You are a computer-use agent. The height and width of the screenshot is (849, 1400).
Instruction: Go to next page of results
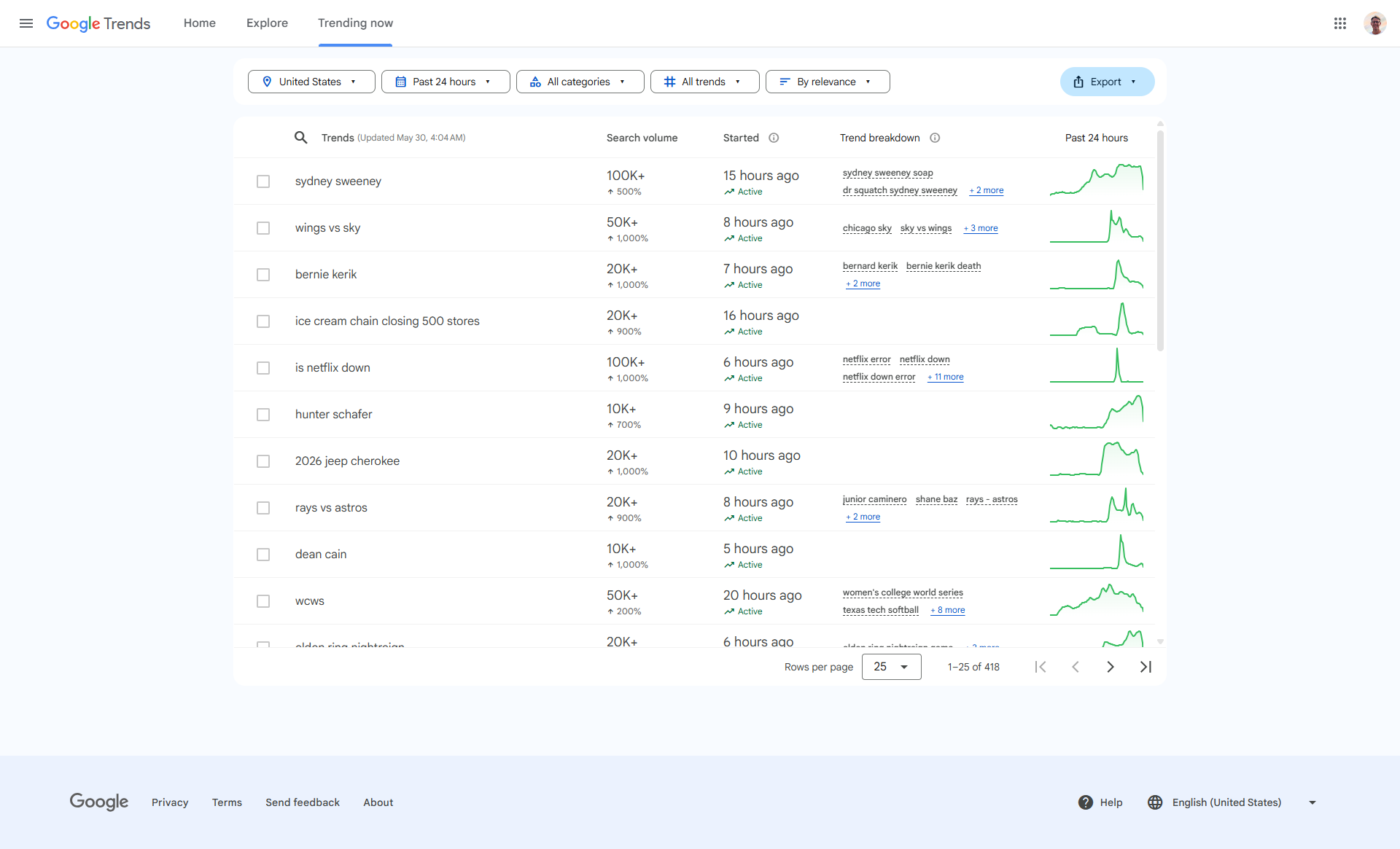point(1110,667)
